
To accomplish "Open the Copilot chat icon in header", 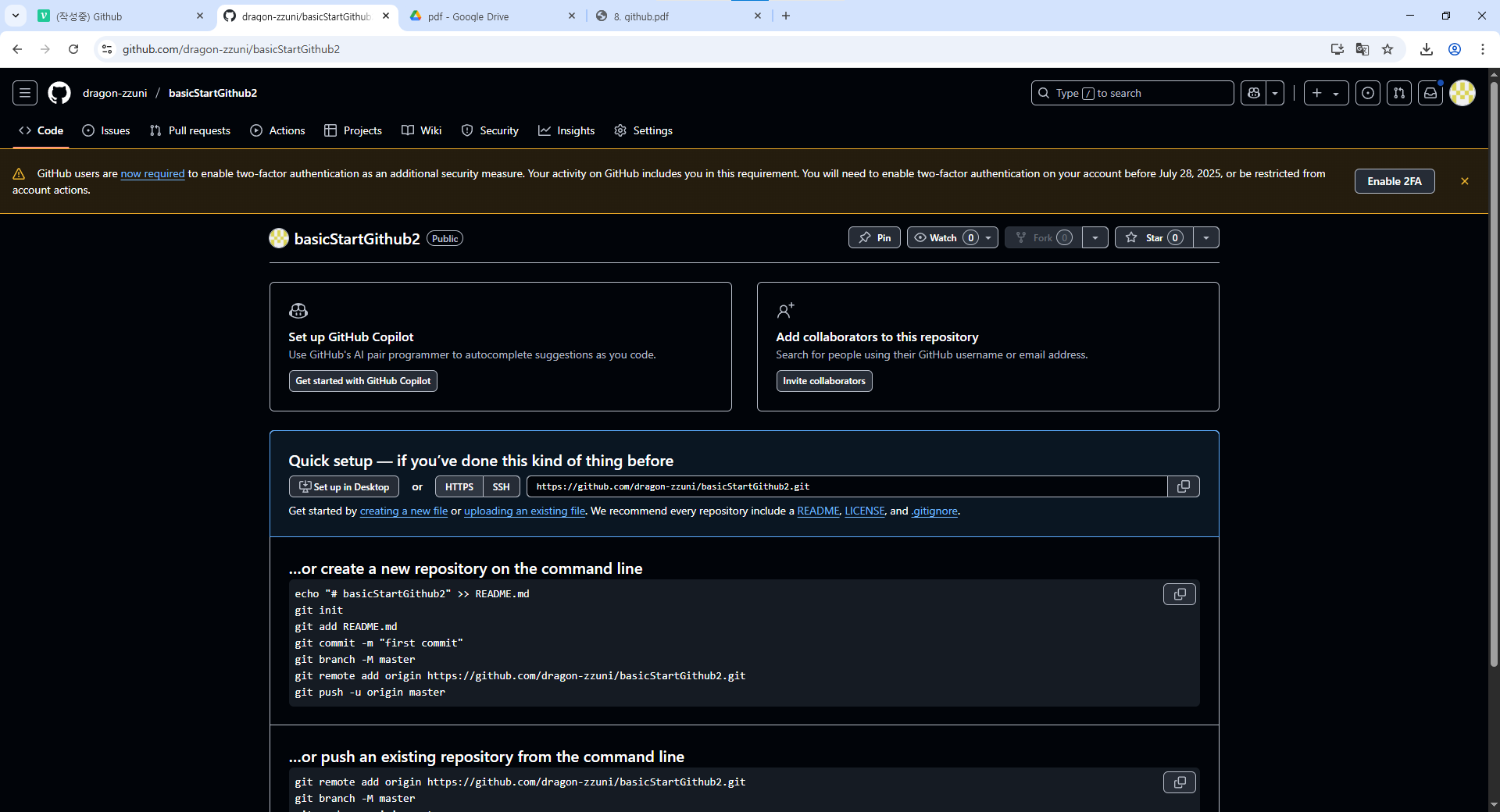I will pyautogui.click(x=1254, y=93).
